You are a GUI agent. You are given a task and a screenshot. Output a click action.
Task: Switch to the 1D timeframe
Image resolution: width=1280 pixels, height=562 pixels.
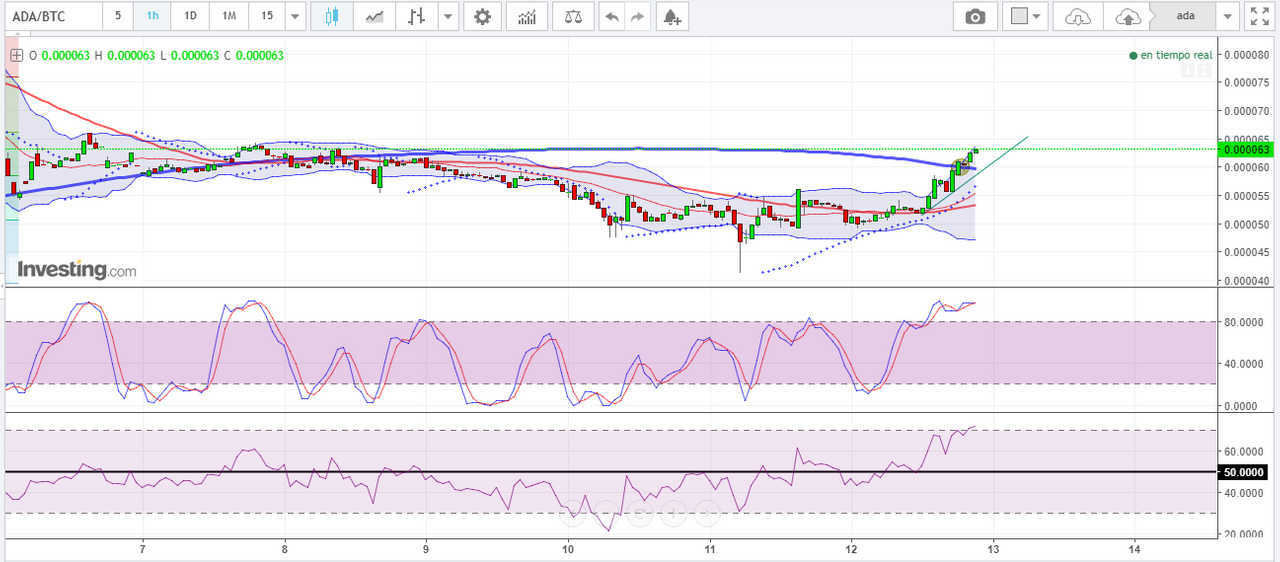point(190,16)
